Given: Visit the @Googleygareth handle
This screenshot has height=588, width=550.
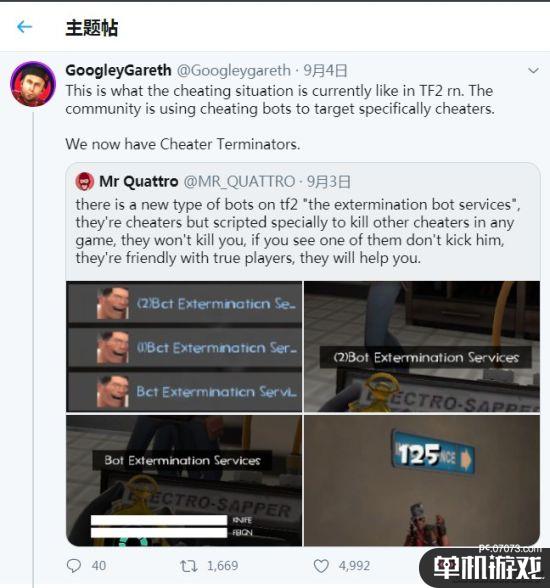Looking at the screenshot, I should [234, 70].
